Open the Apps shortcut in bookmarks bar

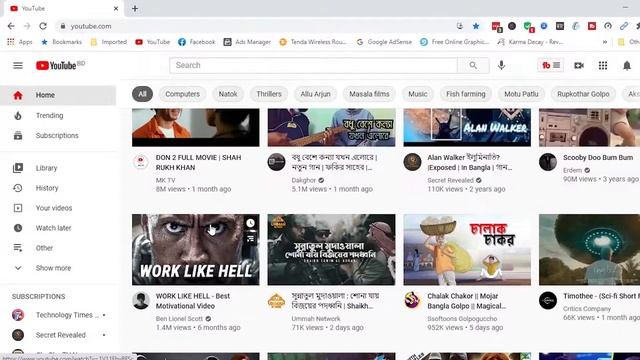(x=20, y=42)
